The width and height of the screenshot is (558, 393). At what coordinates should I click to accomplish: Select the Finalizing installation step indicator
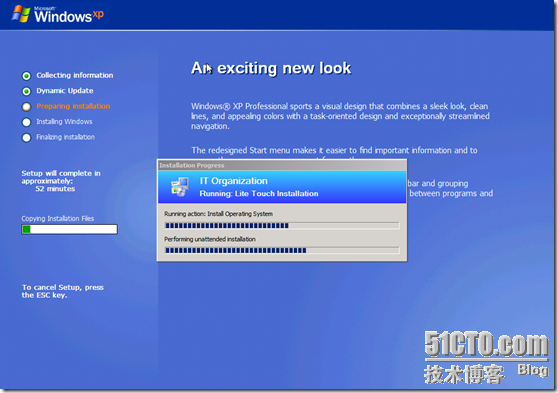26,137
